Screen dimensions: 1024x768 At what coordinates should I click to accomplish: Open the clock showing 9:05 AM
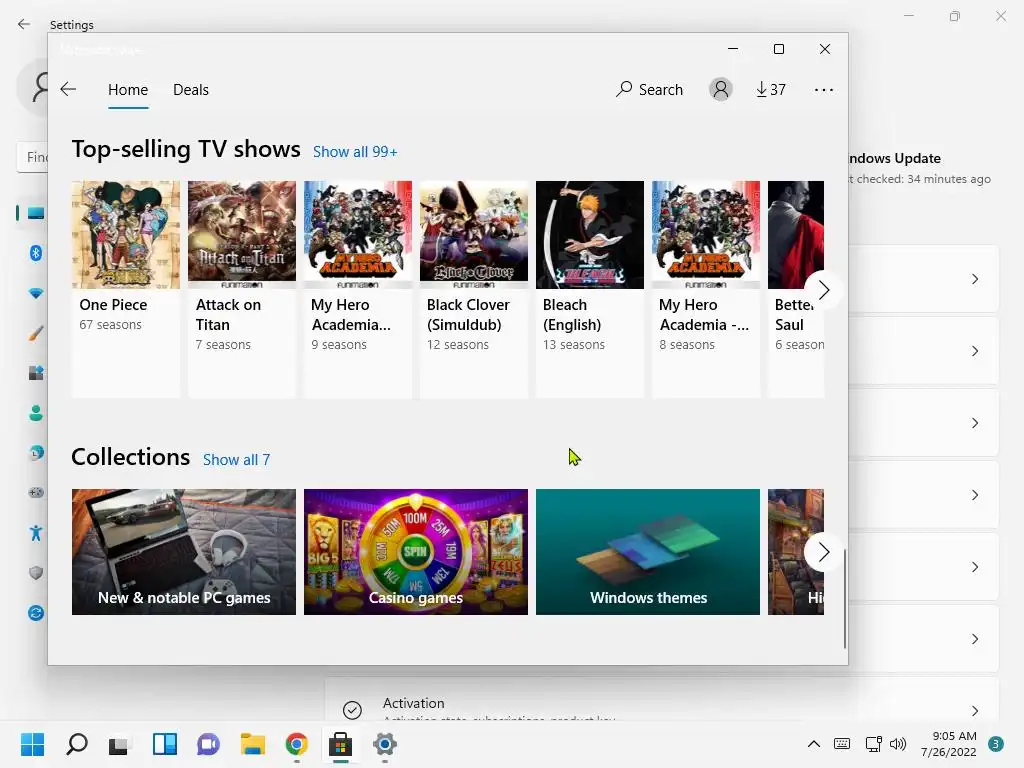pos(948,744)
